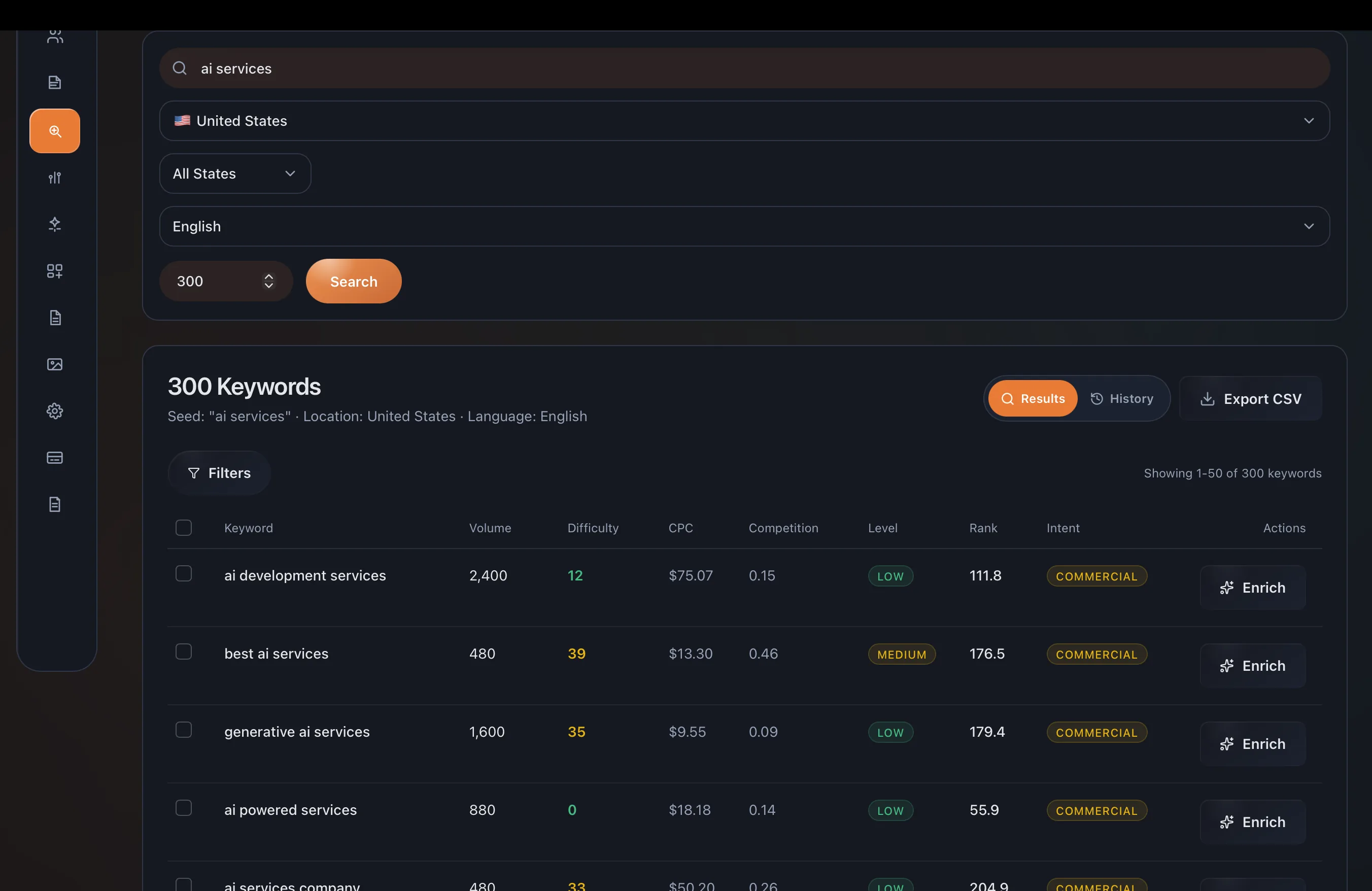Click the difficulty value 0 for ai powered services

(x=572, y=810)
